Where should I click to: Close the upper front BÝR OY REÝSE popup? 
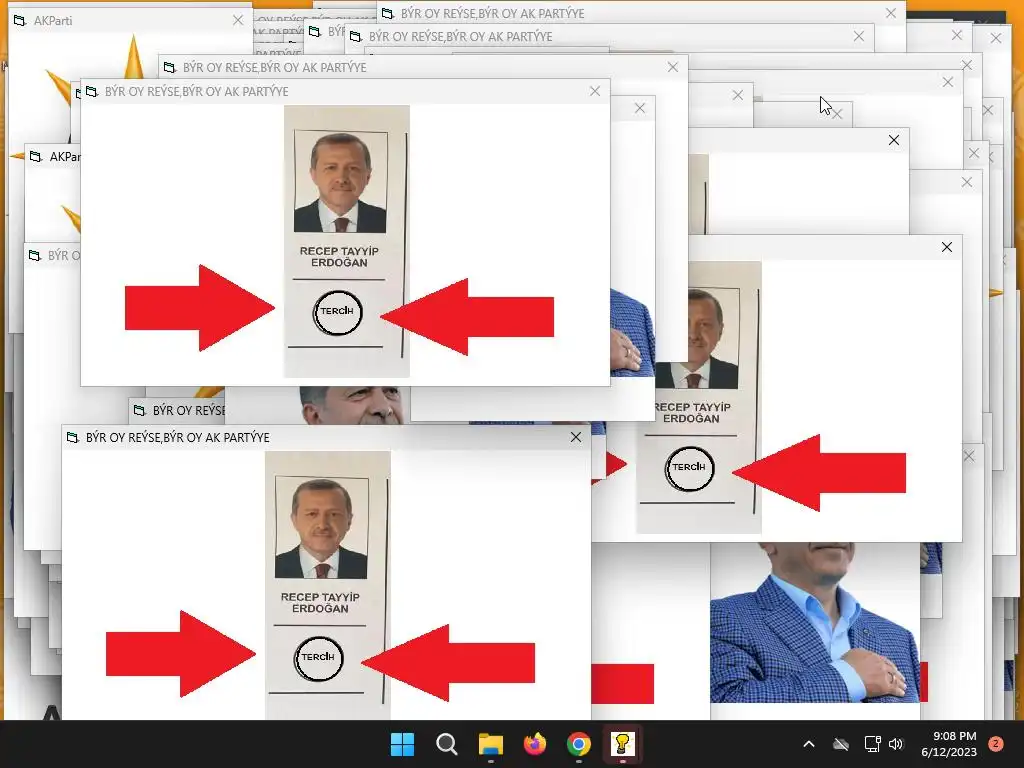(595, 91)
